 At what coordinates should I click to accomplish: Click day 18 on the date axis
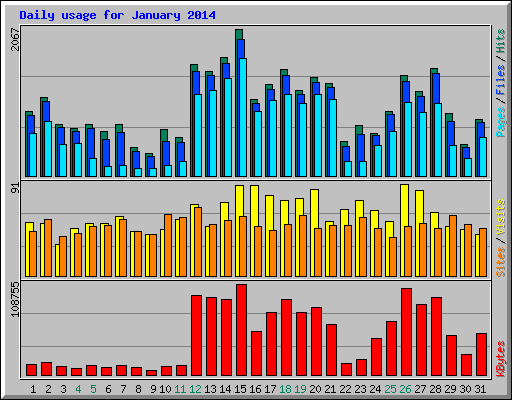pyautogui.click(x=285, y=389)
